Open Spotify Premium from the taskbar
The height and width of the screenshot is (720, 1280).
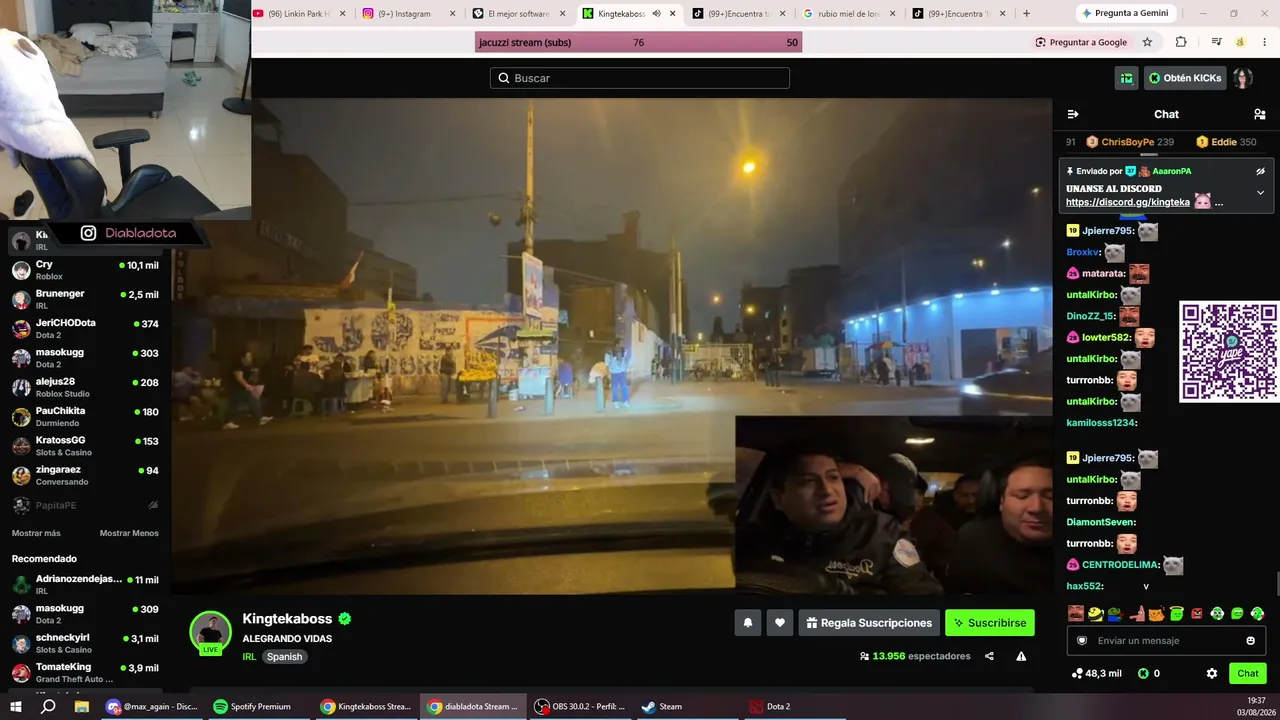[x=252, y=706]
